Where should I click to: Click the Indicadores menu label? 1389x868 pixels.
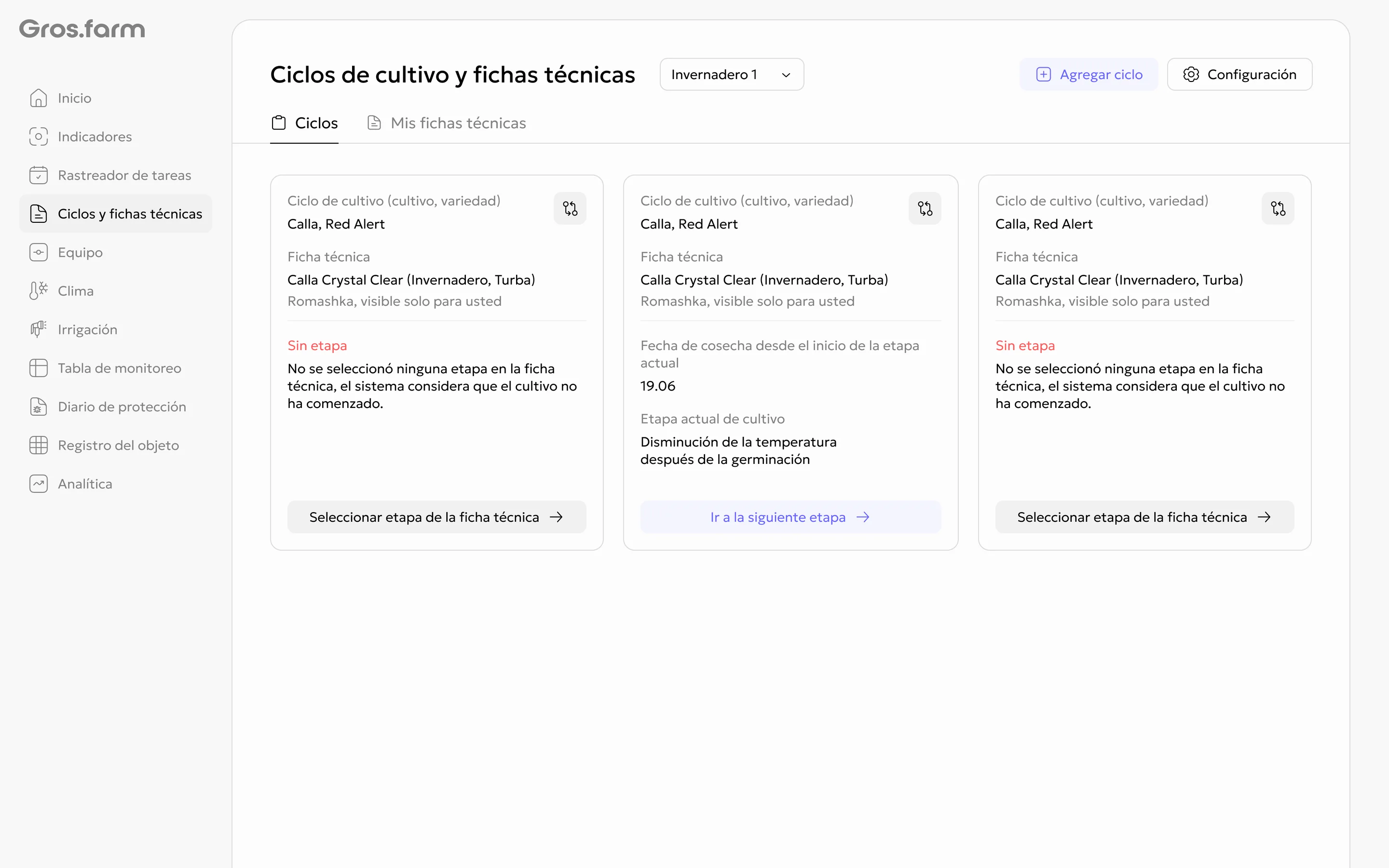point(95,136)
